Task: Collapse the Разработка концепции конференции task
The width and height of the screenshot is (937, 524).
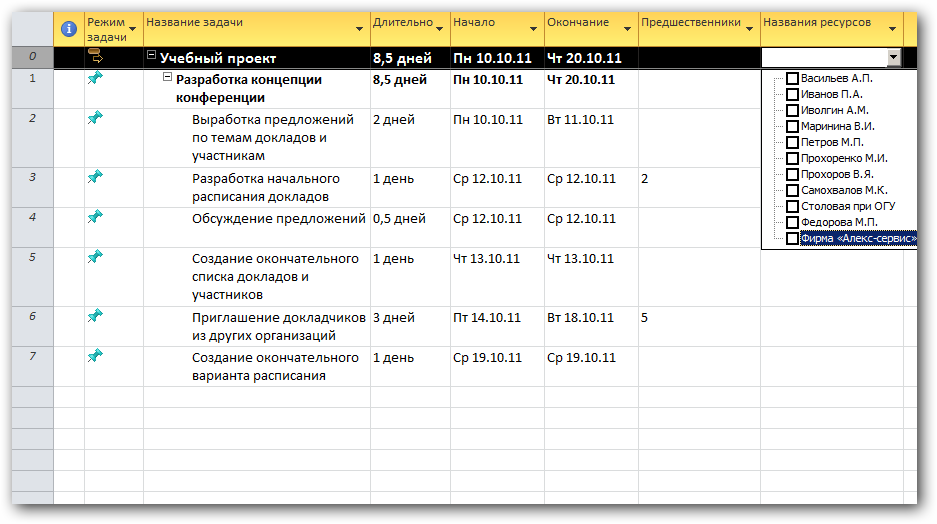Action: click(x=168, y=76)
